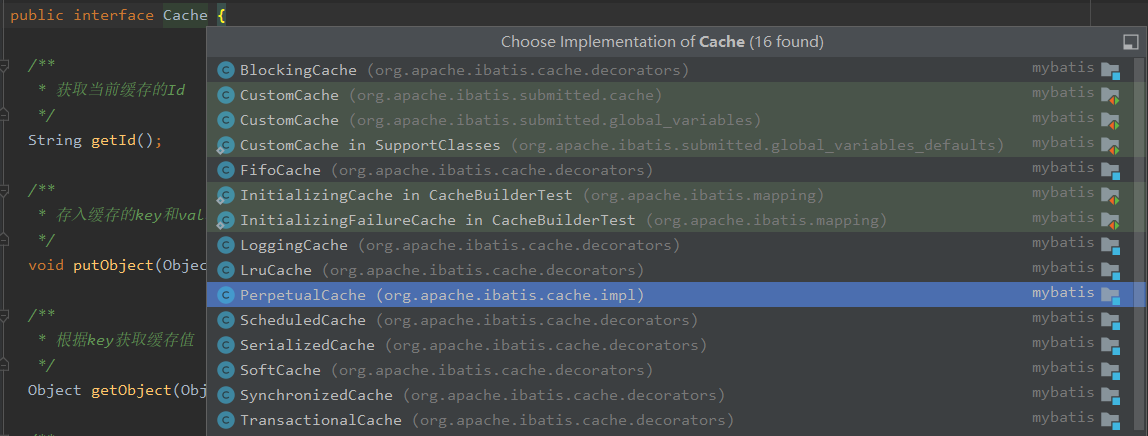Click the Cache interface name in code
This screenshot has height=436, width=1148.
pos(185,15)
